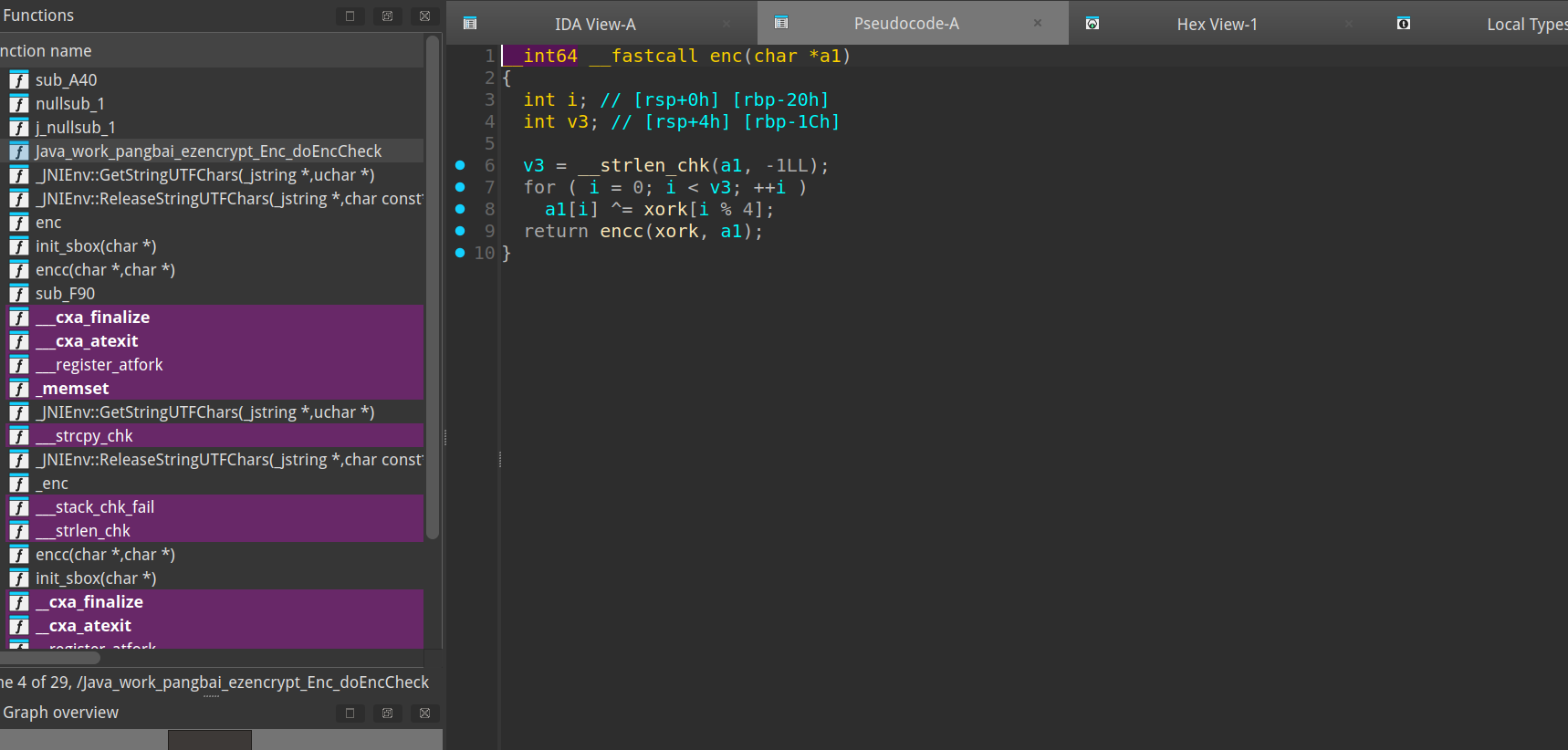Toggle breakpoint dot on the return line
Screen dimensions: 1568x750
[x=460, y=231]
